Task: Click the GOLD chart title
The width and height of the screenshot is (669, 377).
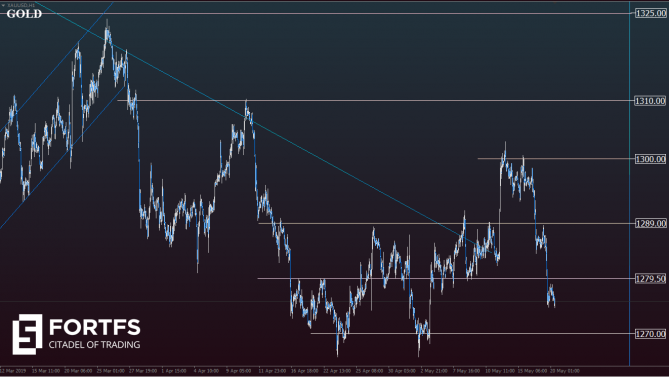Action: pyautogui.click(x=24, y=14)
